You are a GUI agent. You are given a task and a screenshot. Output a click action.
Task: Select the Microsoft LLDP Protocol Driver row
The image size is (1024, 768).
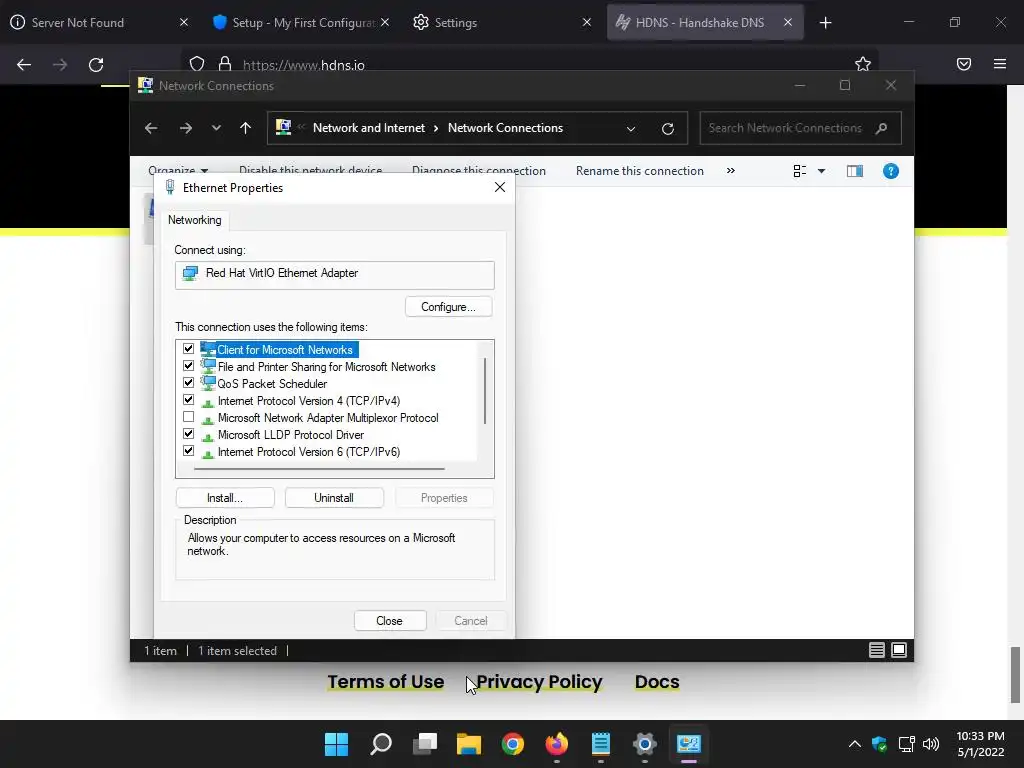pos(291,435)
